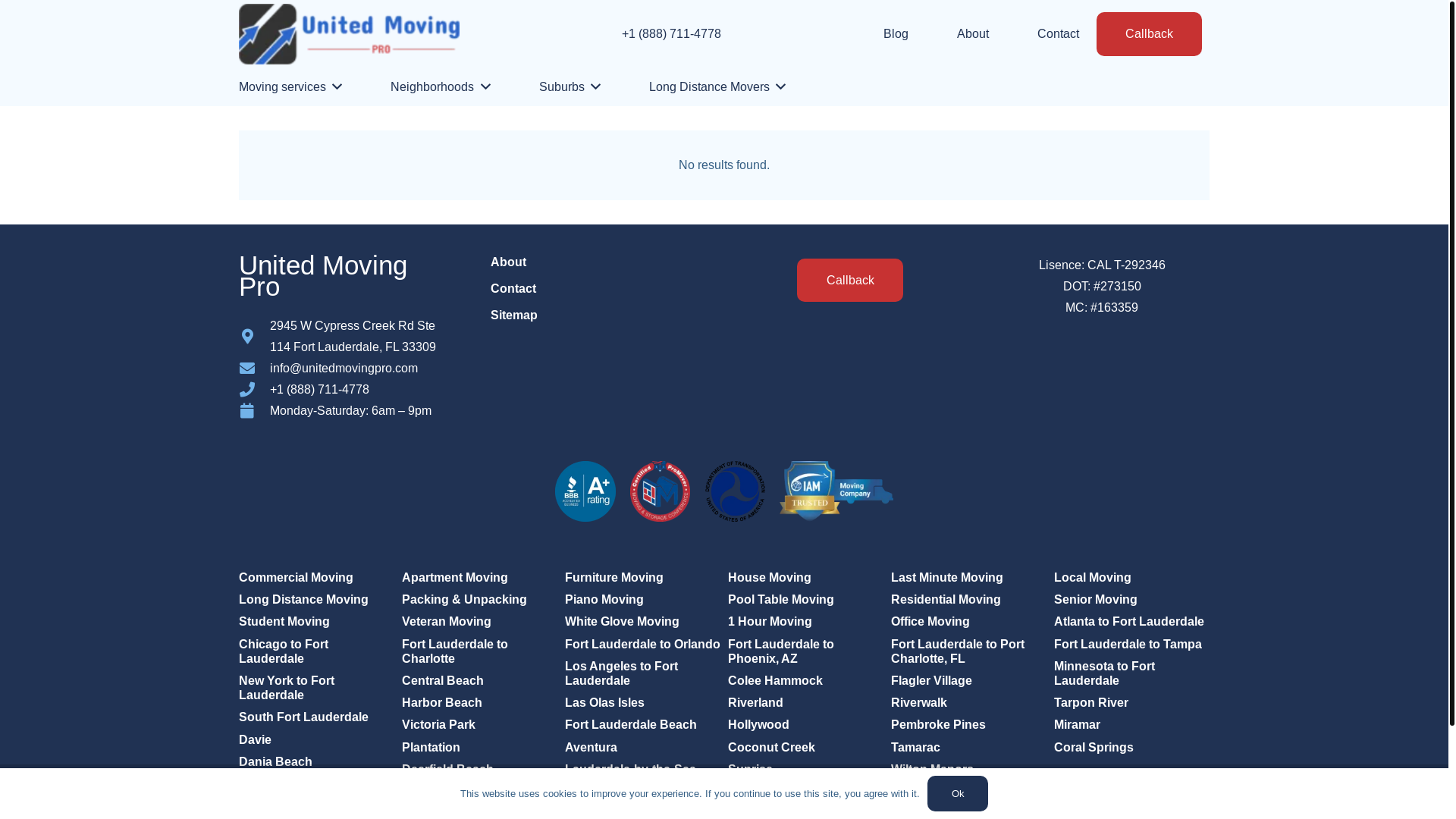Expand the Moving services dropdown
Image resolution: width=1456 pixels, height=819 pixels.
click(x=290, y=87)
